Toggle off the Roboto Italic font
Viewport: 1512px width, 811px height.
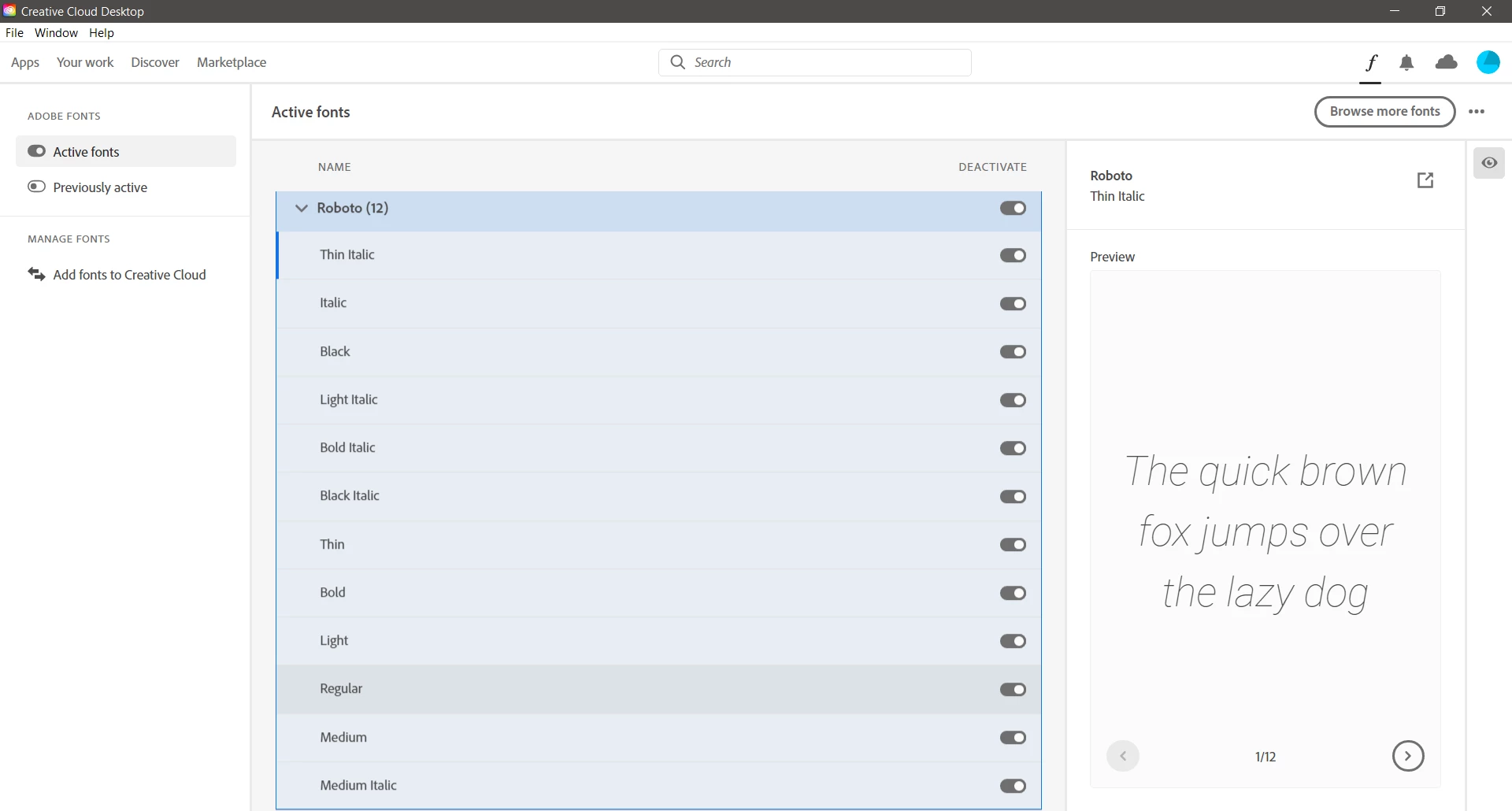pyautogui.click(x=1013, y=304)
